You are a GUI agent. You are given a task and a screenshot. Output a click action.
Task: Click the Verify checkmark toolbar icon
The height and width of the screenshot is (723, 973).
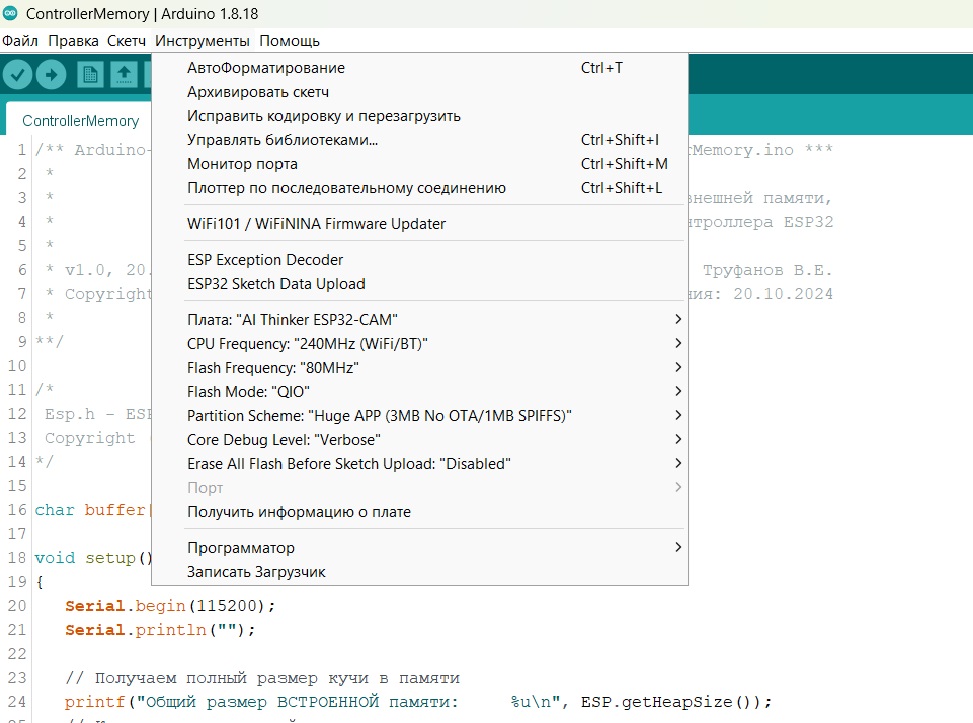click(x=18, y=74)
